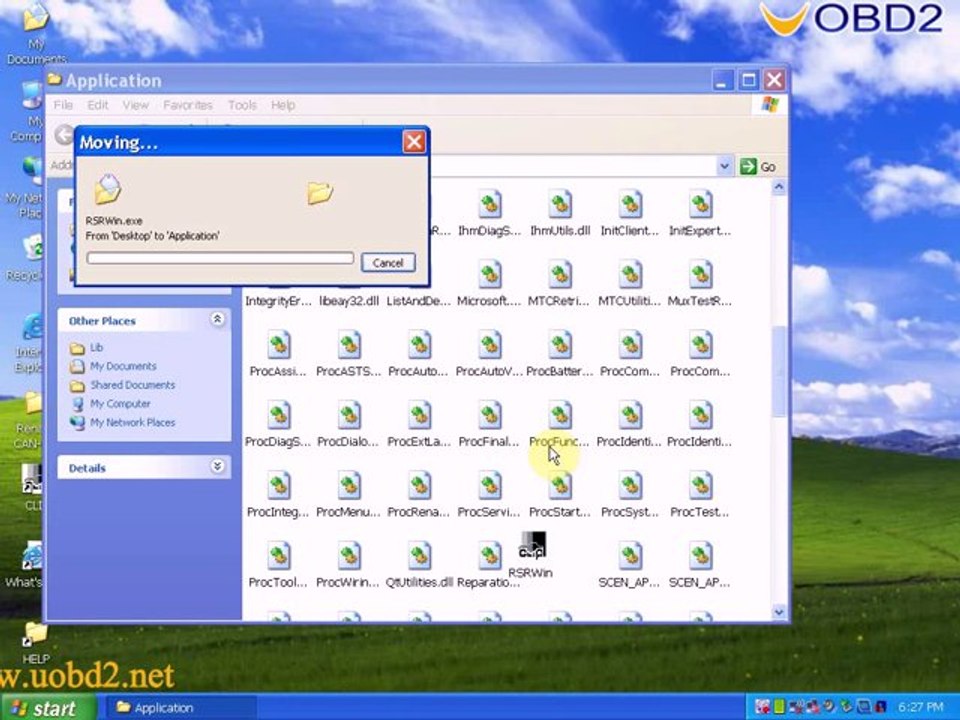Screen dimensions: 960x720
Task: Select the ProcInteg... file icon
Action: point(279,486)
